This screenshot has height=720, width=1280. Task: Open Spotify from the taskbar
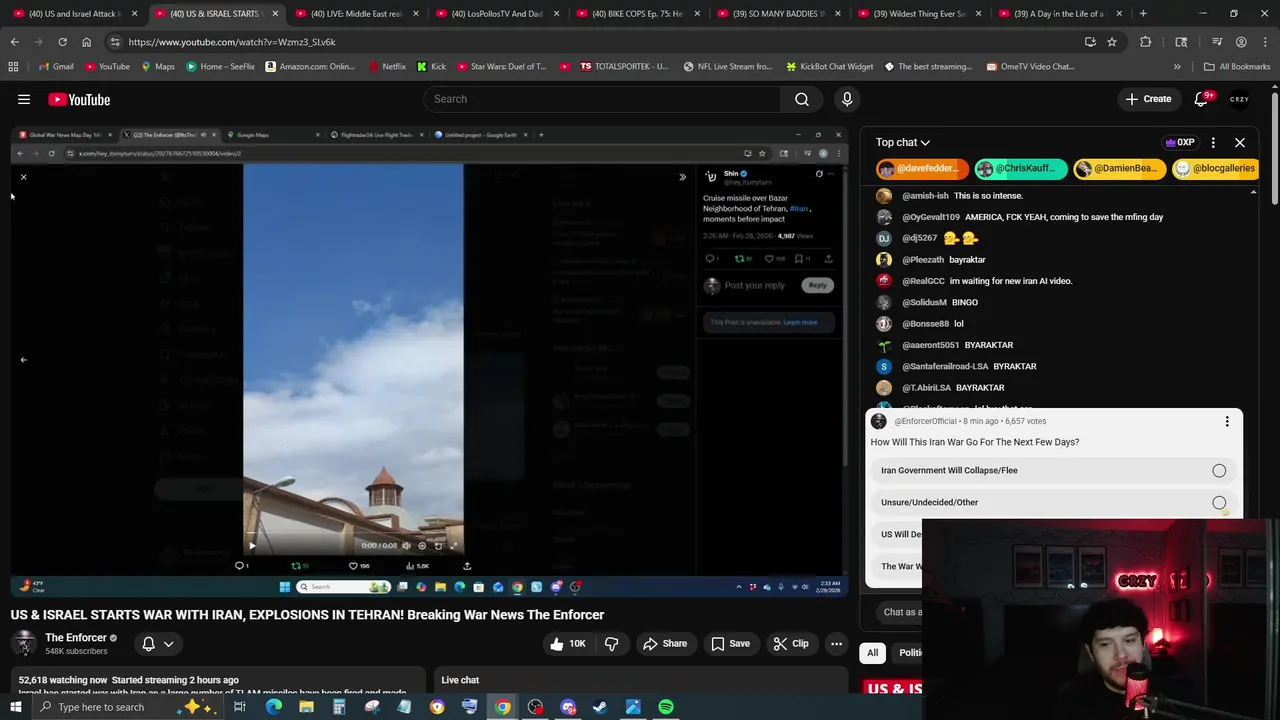tap(665, 707)
